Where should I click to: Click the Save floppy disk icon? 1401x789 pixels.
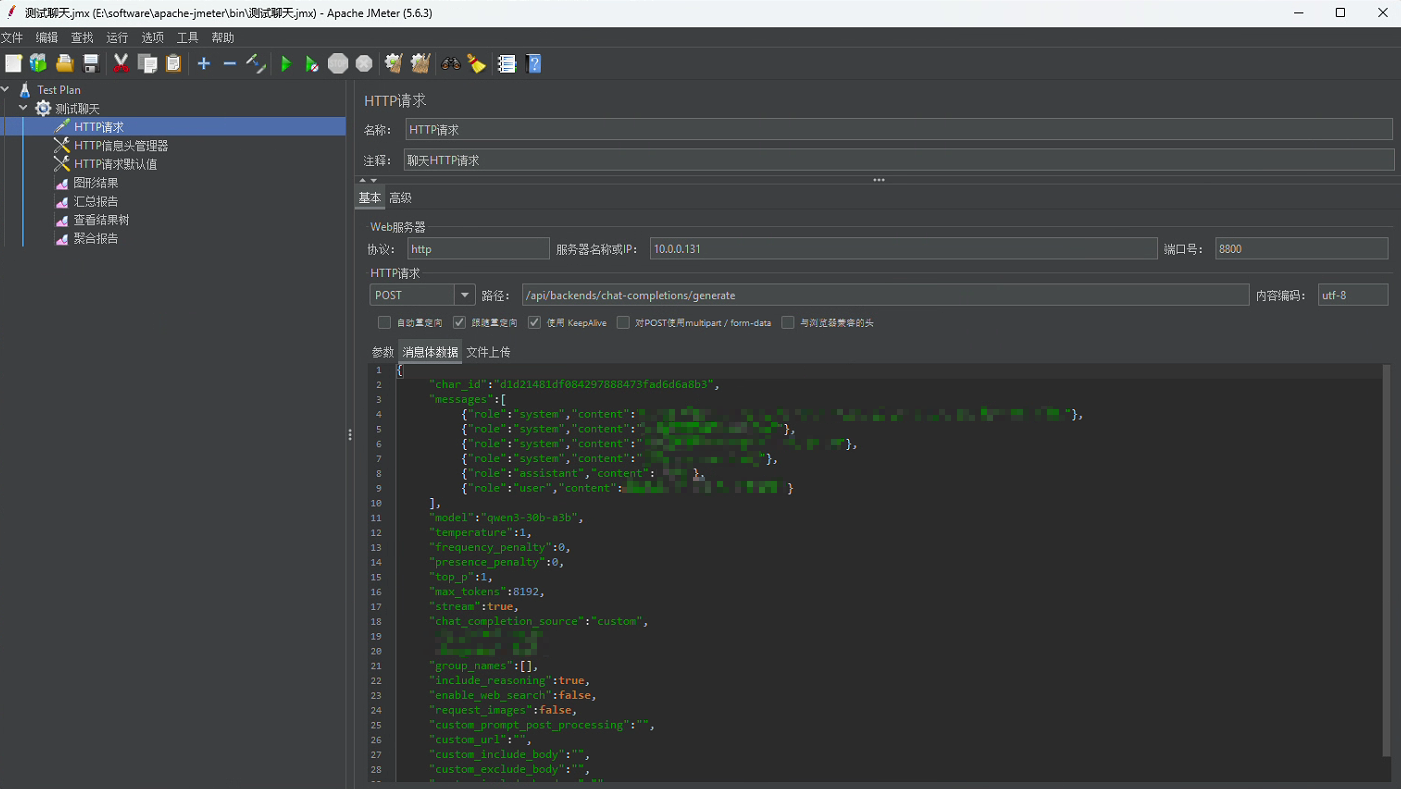click(91, 64)
